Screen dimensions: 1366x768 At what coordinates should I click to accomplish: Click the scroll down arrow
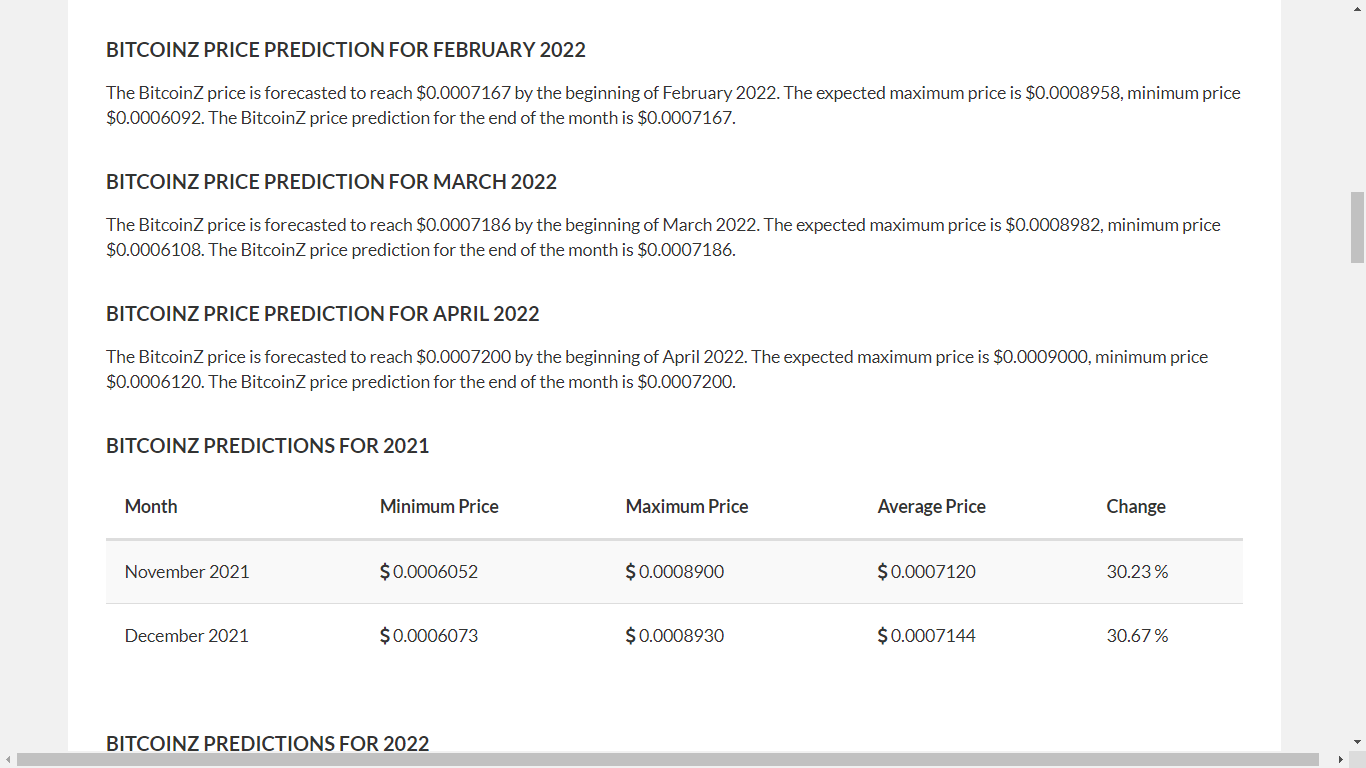1357,742
